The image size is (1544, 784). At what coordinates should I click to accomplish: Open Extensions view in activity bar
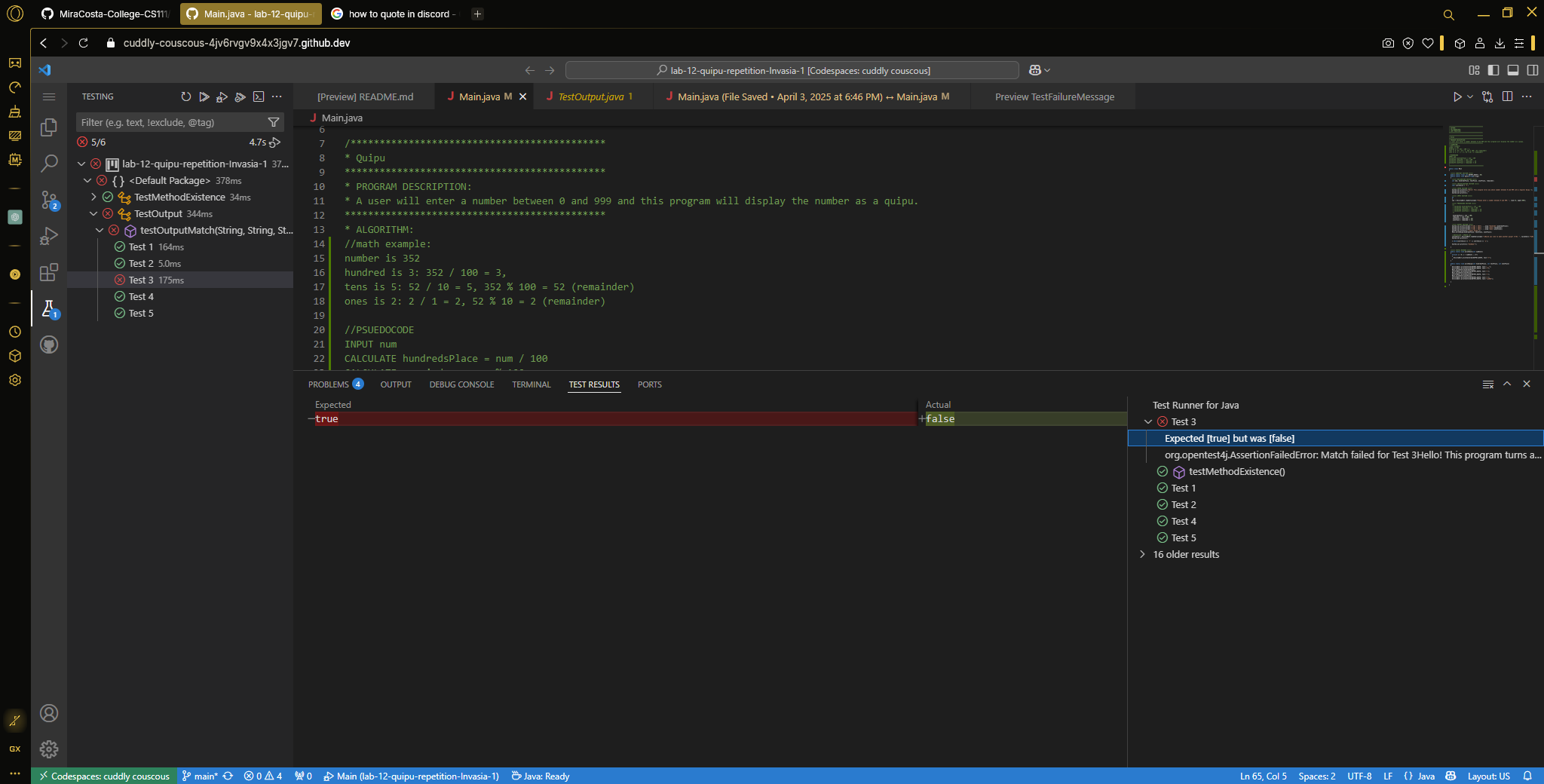tap(49, 272)
